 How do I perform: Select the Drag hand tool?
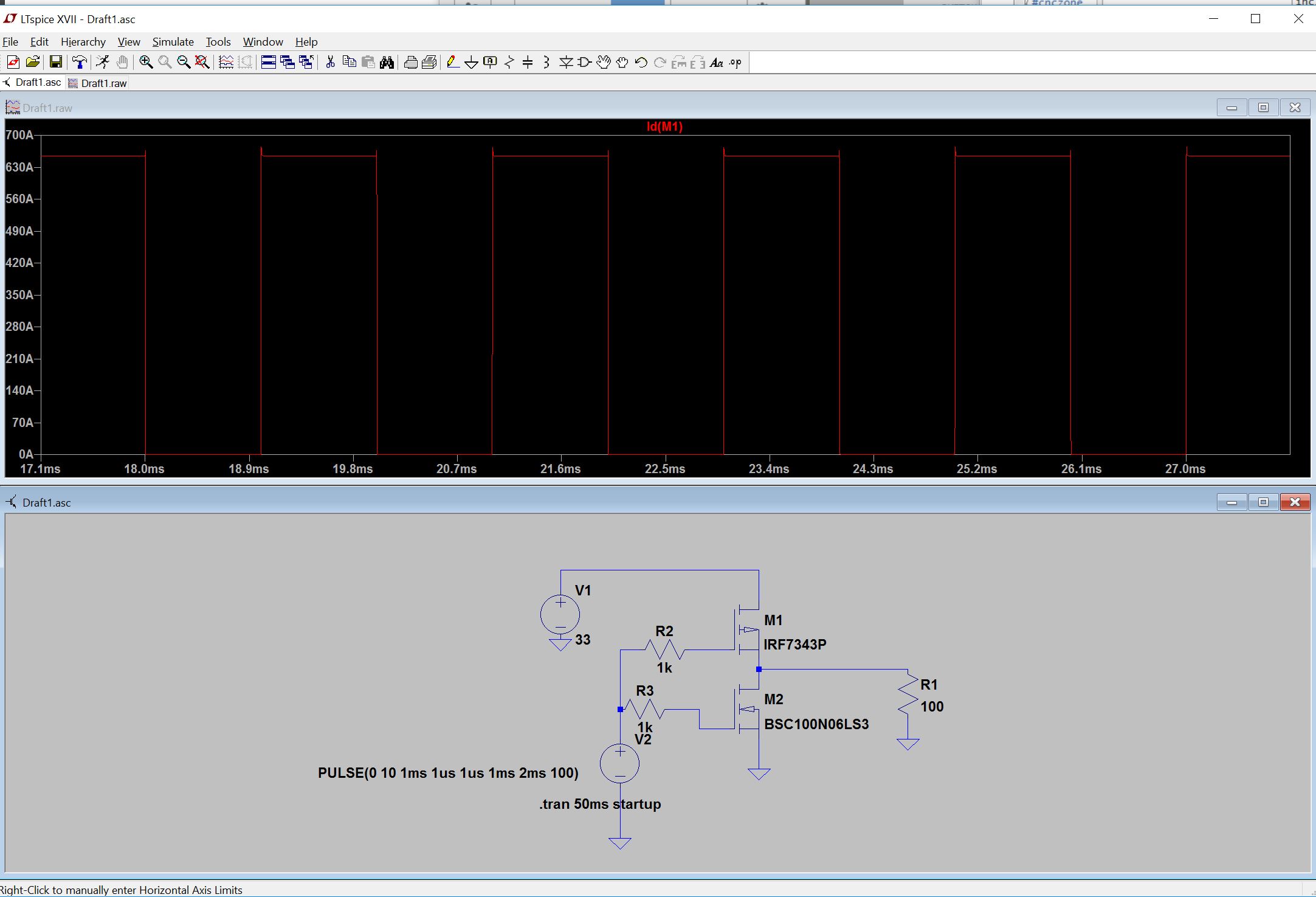point(622,62)
